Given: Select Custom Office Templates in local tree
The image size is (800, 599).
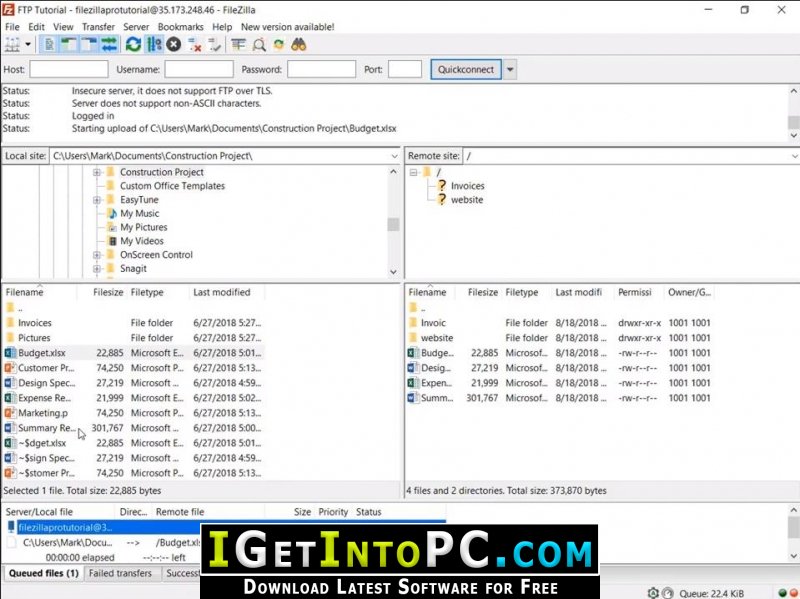Looking at the screenshot, I should [172, 186].
